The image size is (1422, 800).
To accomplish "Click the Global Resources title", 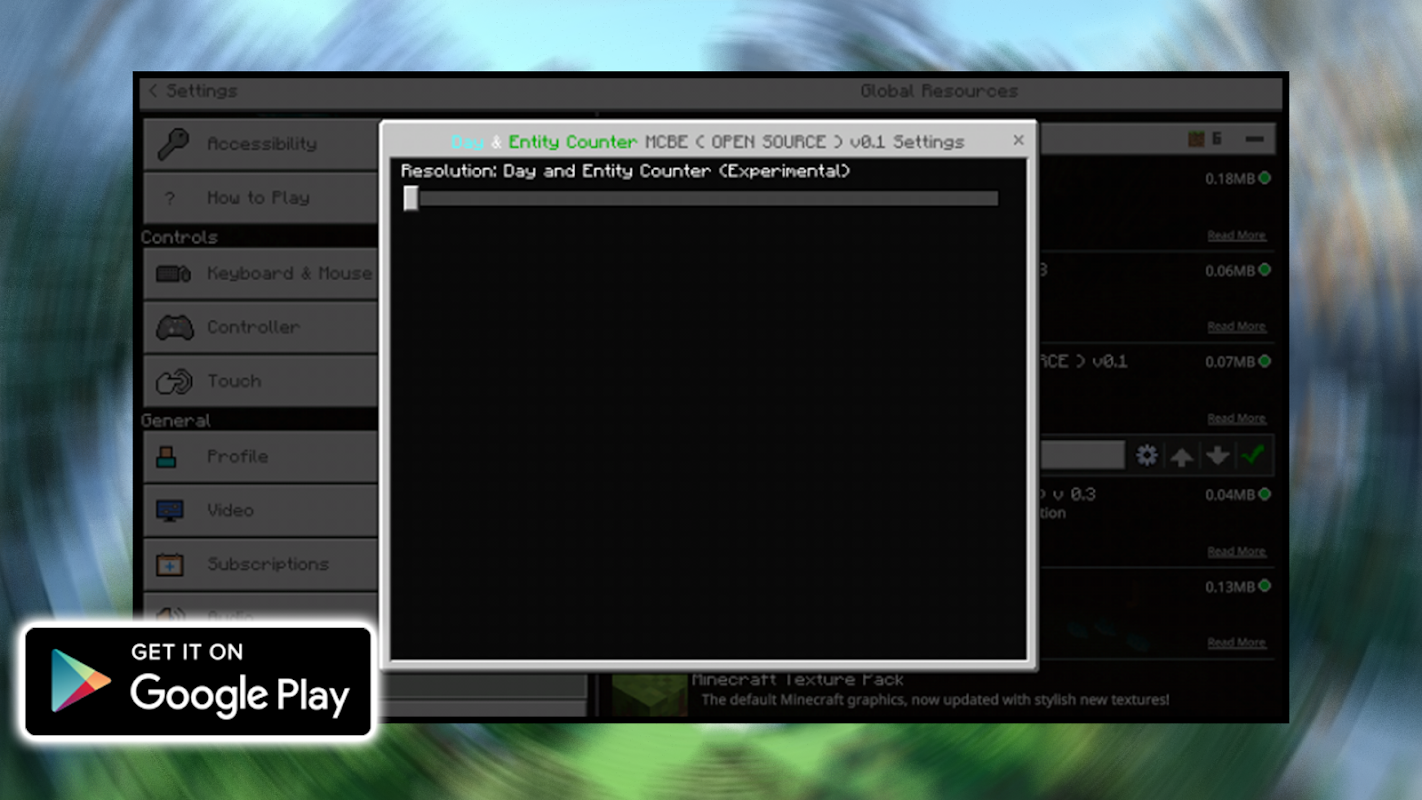I will pyautogui.click(x=939, y=91).
